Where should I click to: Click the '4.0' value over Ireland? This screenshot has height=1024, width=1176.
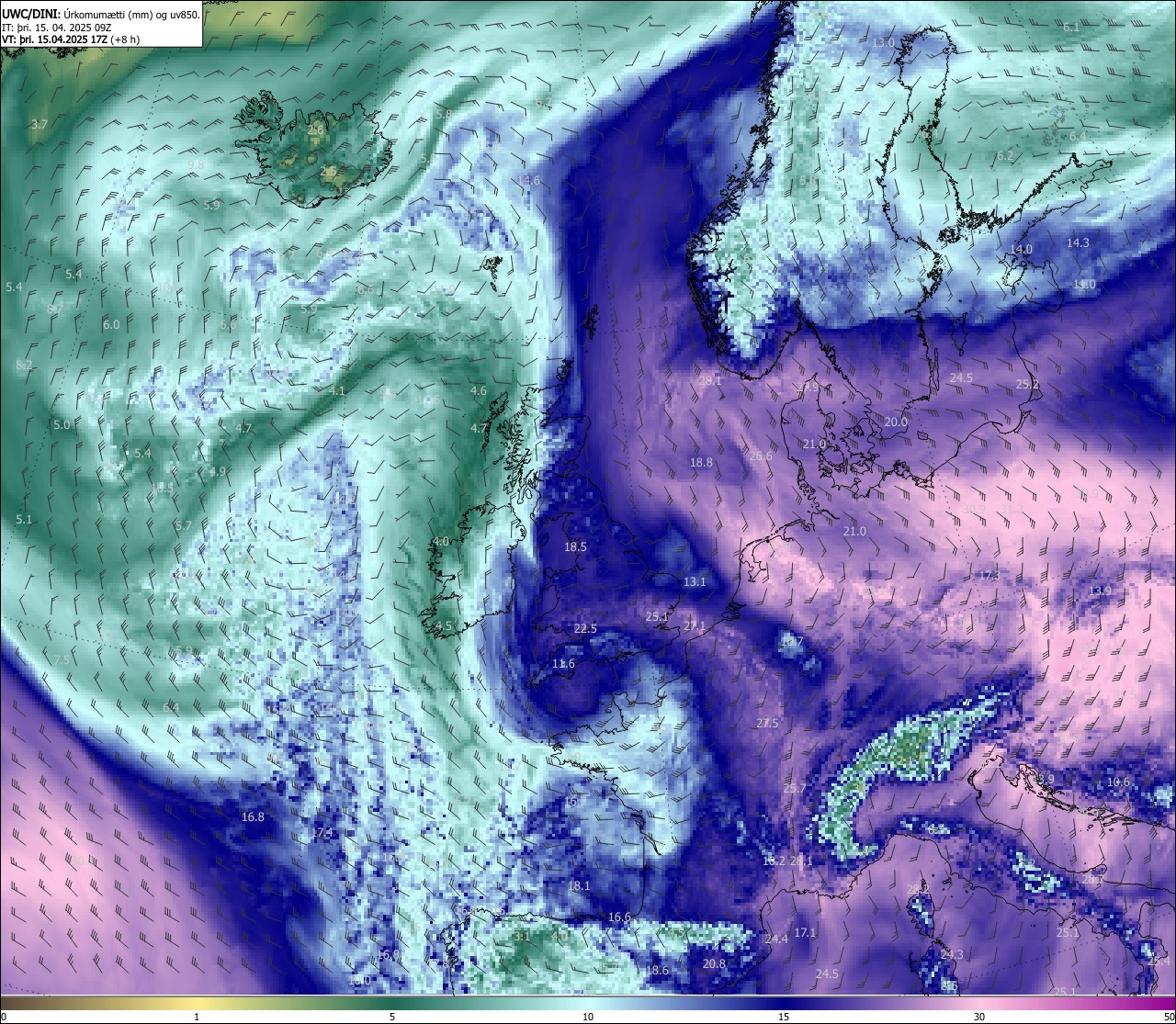(441, 542)
